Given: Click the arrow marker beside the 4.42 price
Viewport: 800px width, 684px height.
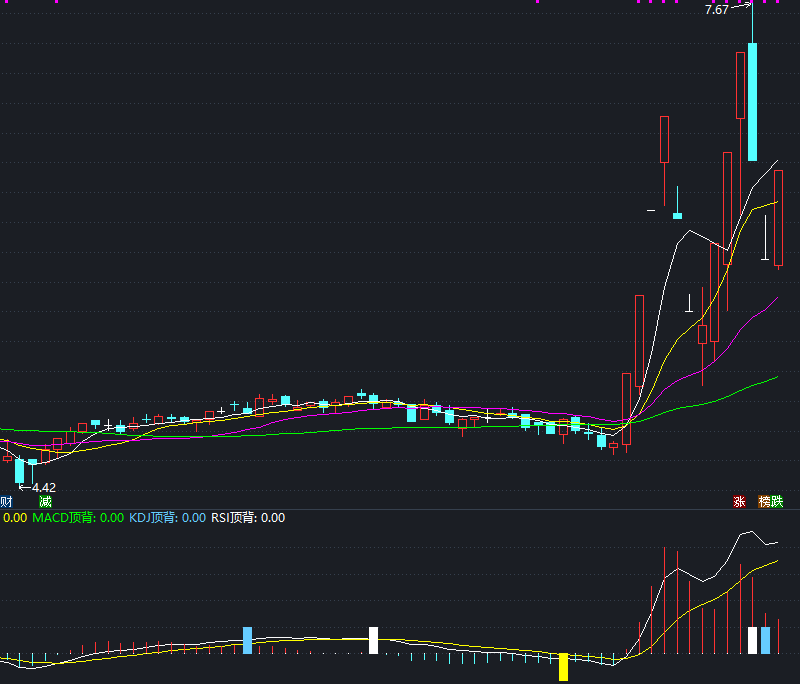Looking at the screenshot, I should pos(24,486).
